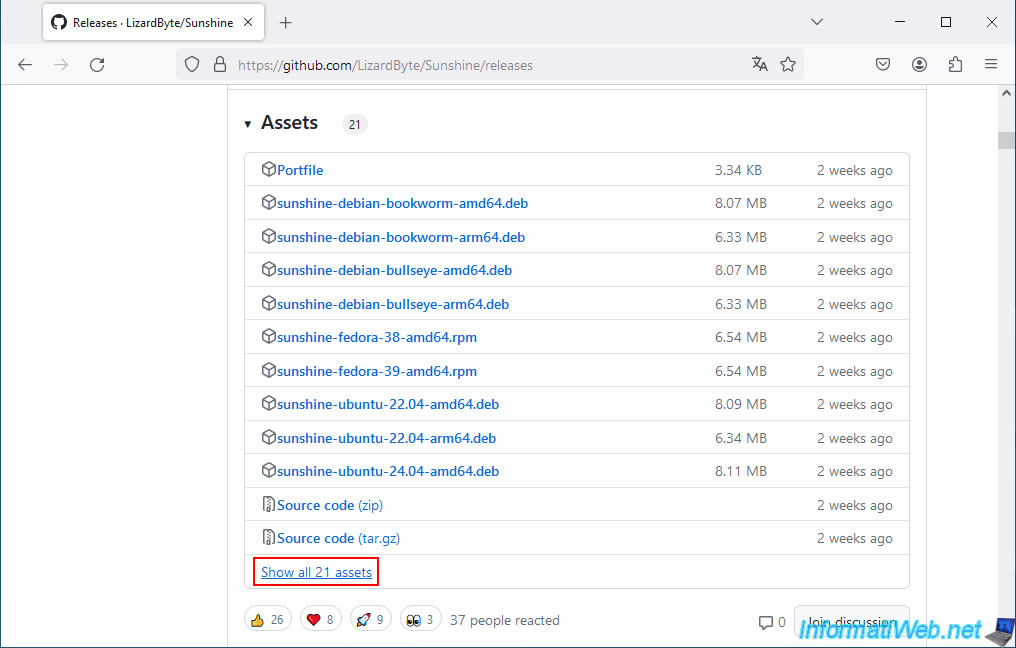1016x648 pixels.
Task: Toggle the thumbs up reaction
Action: 267,620
